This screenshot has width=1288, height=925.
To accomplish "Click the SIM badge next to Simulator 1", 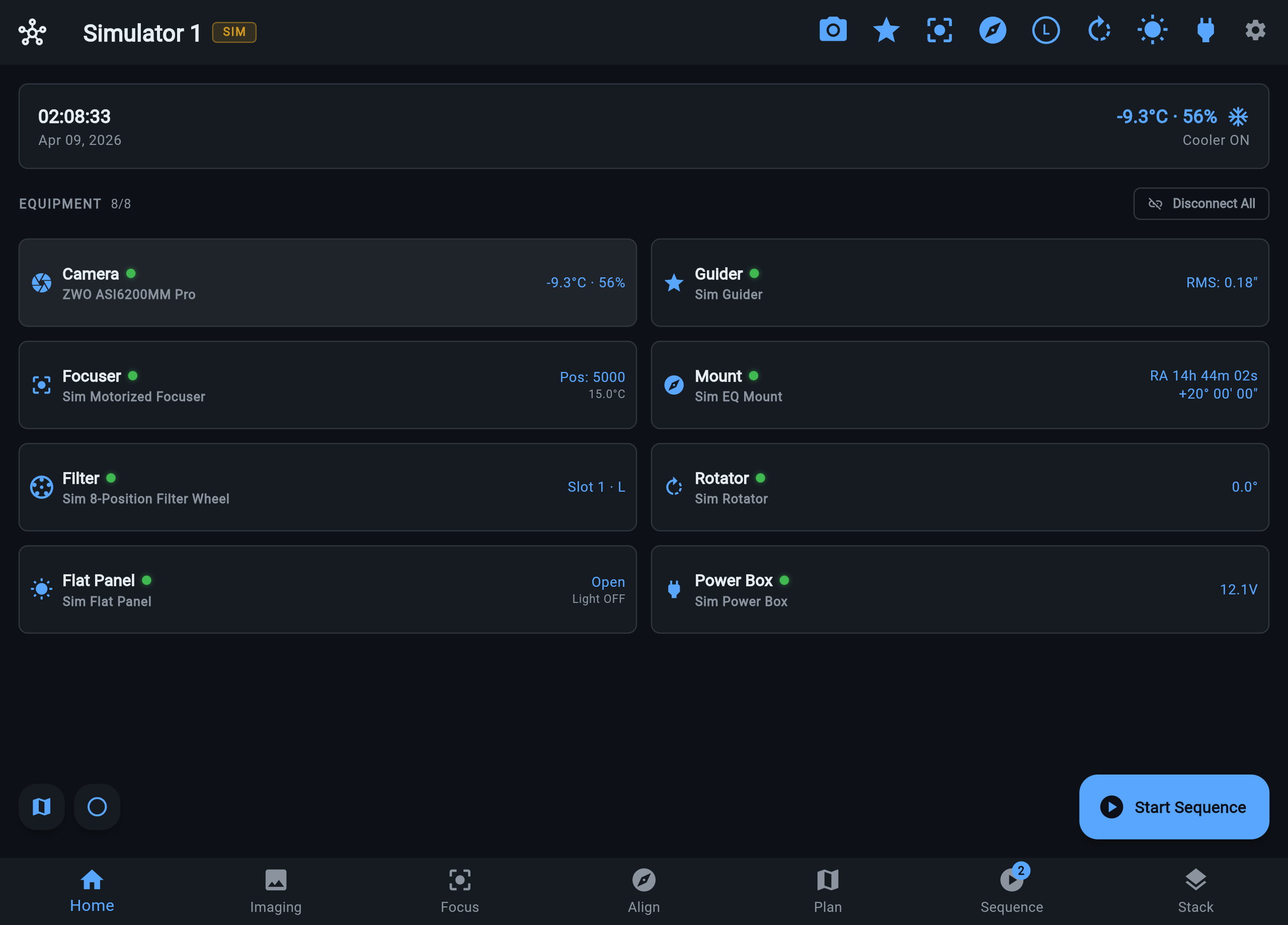I will tap(234, 32).
